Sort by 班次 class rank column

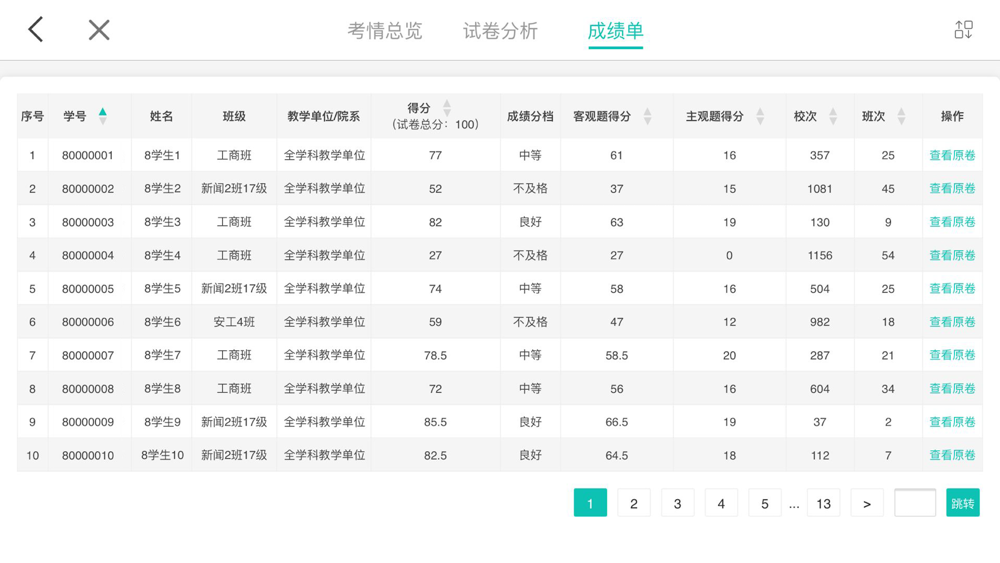pos(901,117)
